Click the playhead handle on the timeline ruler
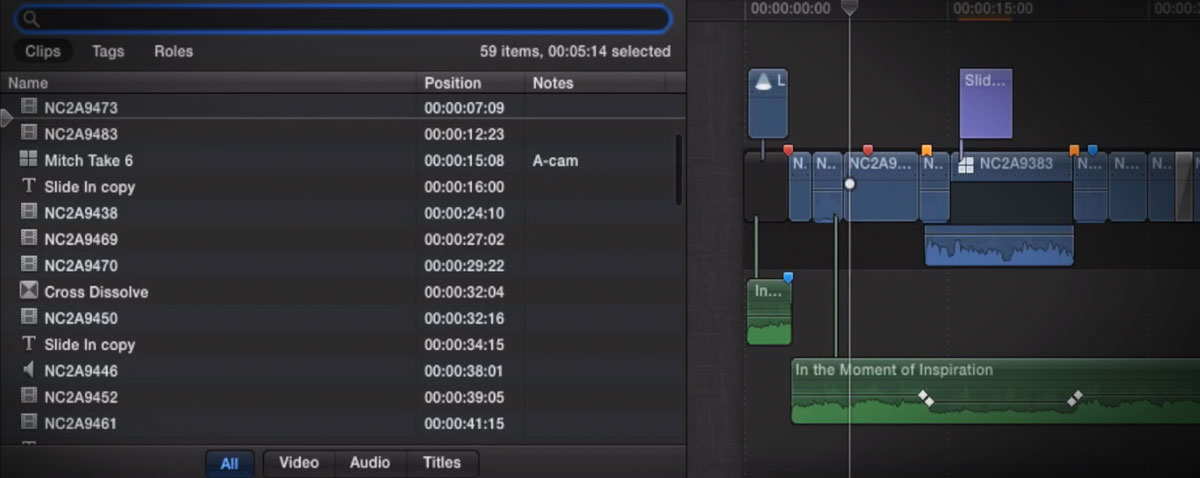 pyautogui.click(x=849, y=8)
